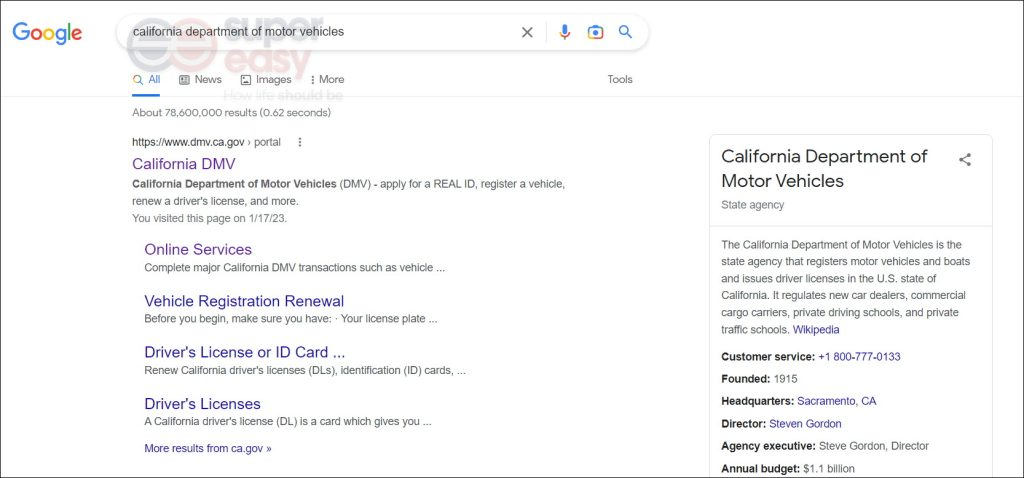Select the All search tab

coord(146,80)
